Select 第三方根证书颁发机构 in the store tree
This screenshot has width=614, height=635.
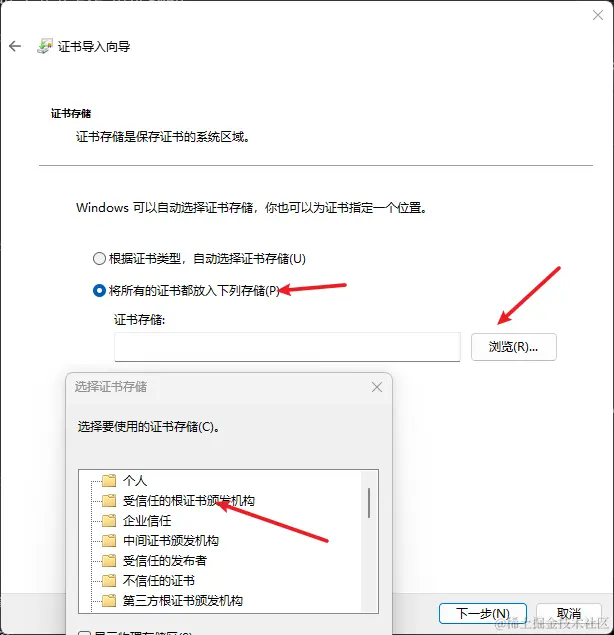click(183, 601)
